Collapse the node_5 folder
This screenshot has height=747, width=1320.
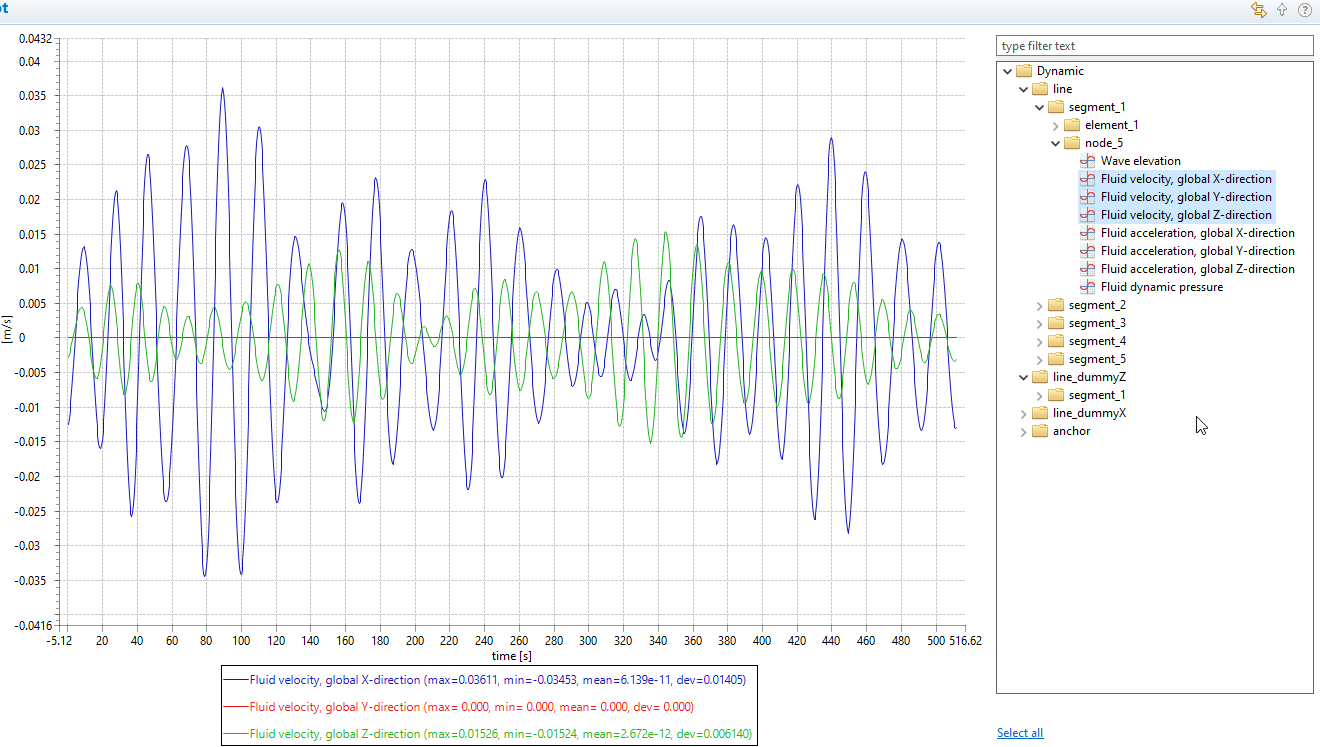[1055, 143]
